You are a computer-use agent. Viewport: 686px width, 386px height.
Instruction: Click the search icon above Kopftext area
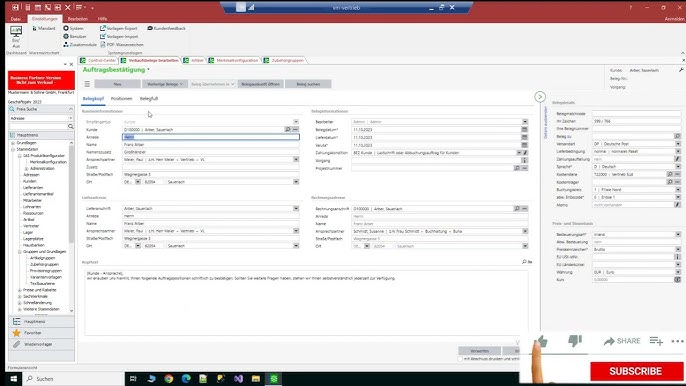(524, 262)
